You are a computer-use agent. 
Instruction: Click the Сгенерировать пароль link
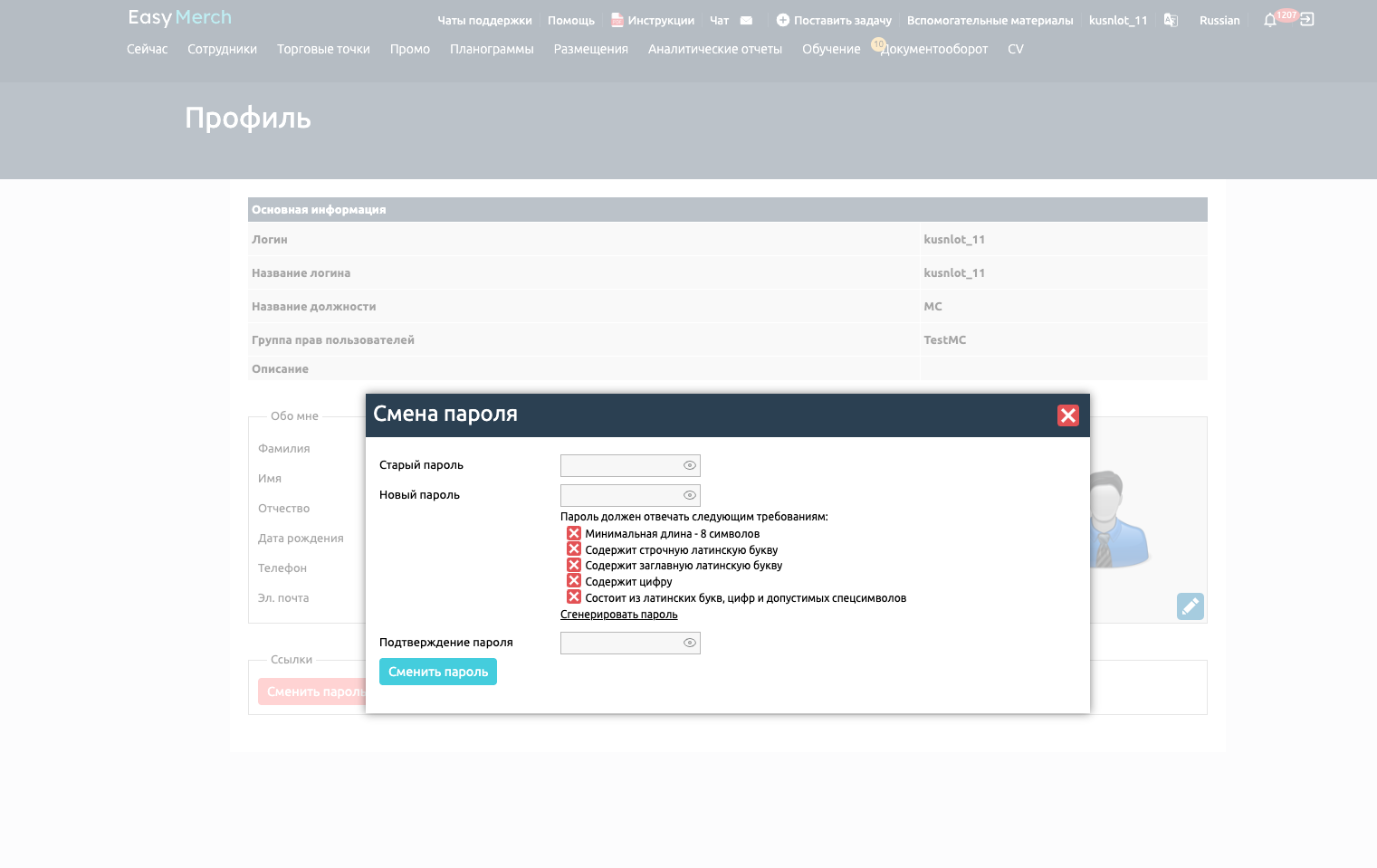point(618,615)
